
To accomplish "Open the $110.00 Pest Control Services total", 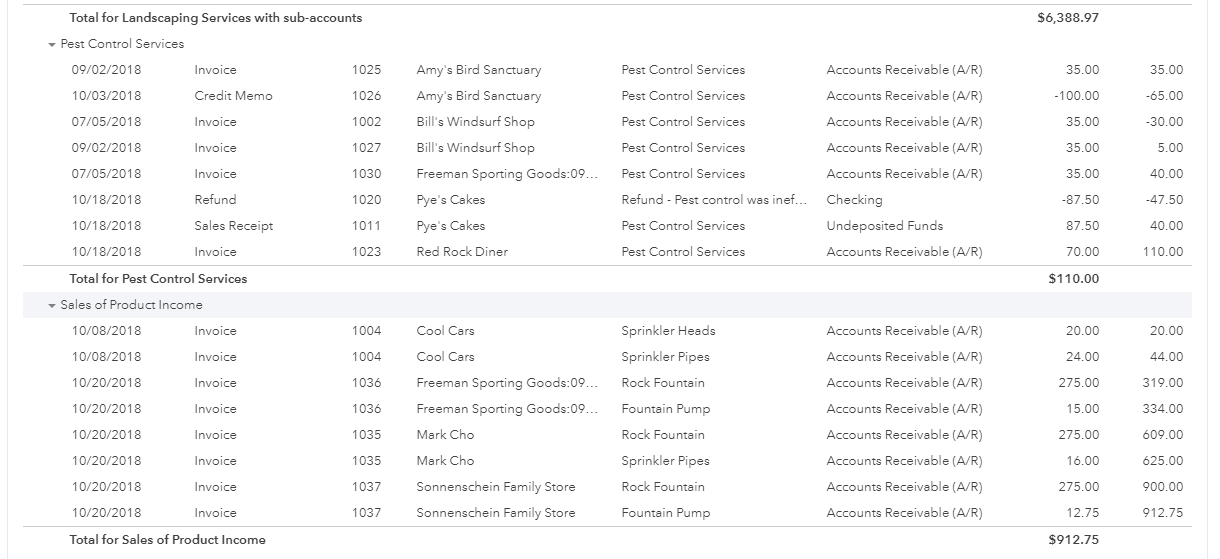I will pos(1073,279).
